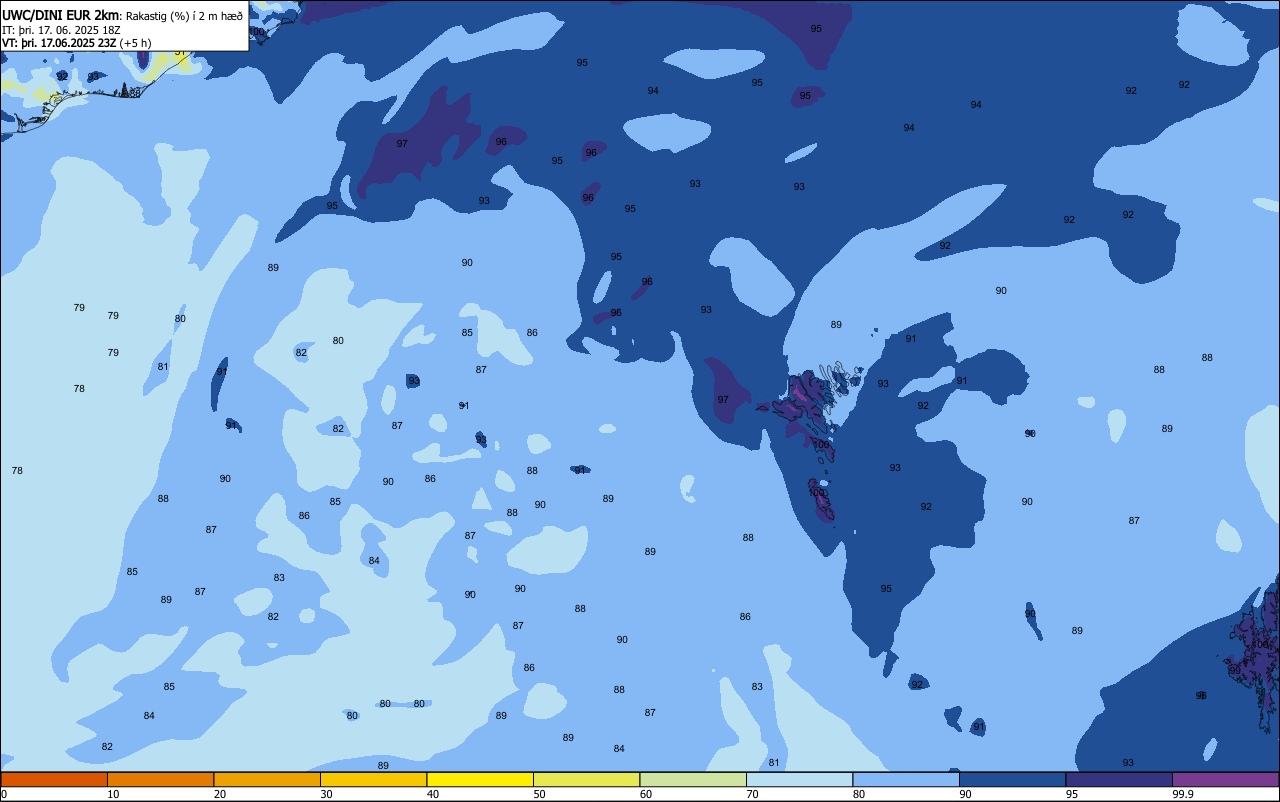
Task: Select the 'Rakastig (%) í 2 m hæð' label
Action: coord(184,15)
